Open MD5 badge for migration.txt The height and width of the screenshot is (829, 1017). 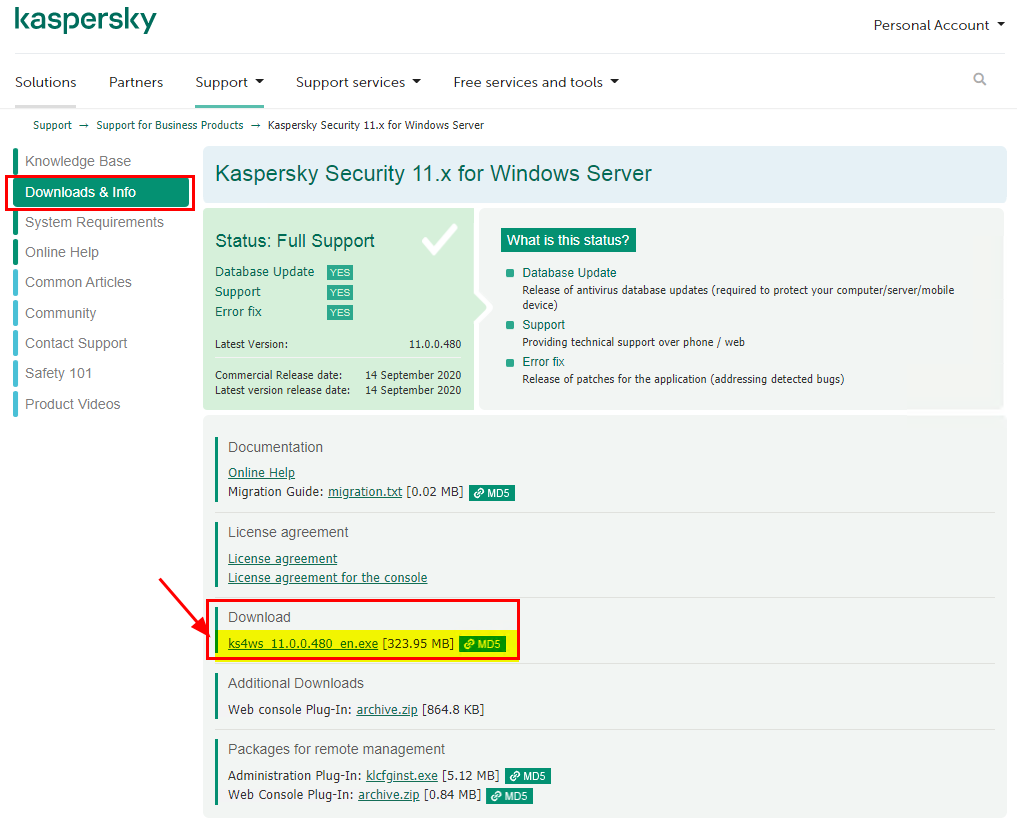click(492, 493)
